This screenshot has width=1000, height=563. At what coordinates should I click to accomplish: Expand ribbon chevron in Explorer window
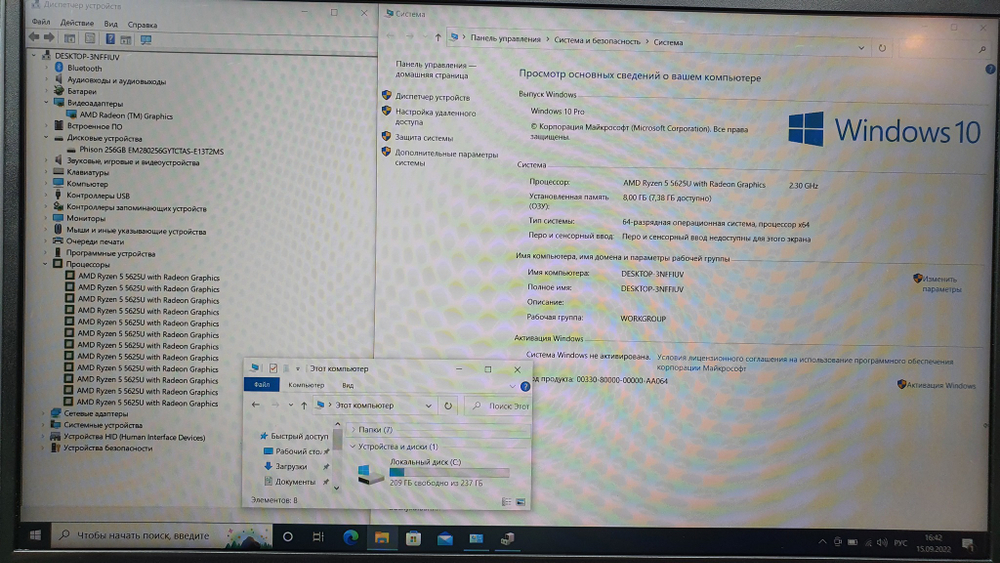512,386
